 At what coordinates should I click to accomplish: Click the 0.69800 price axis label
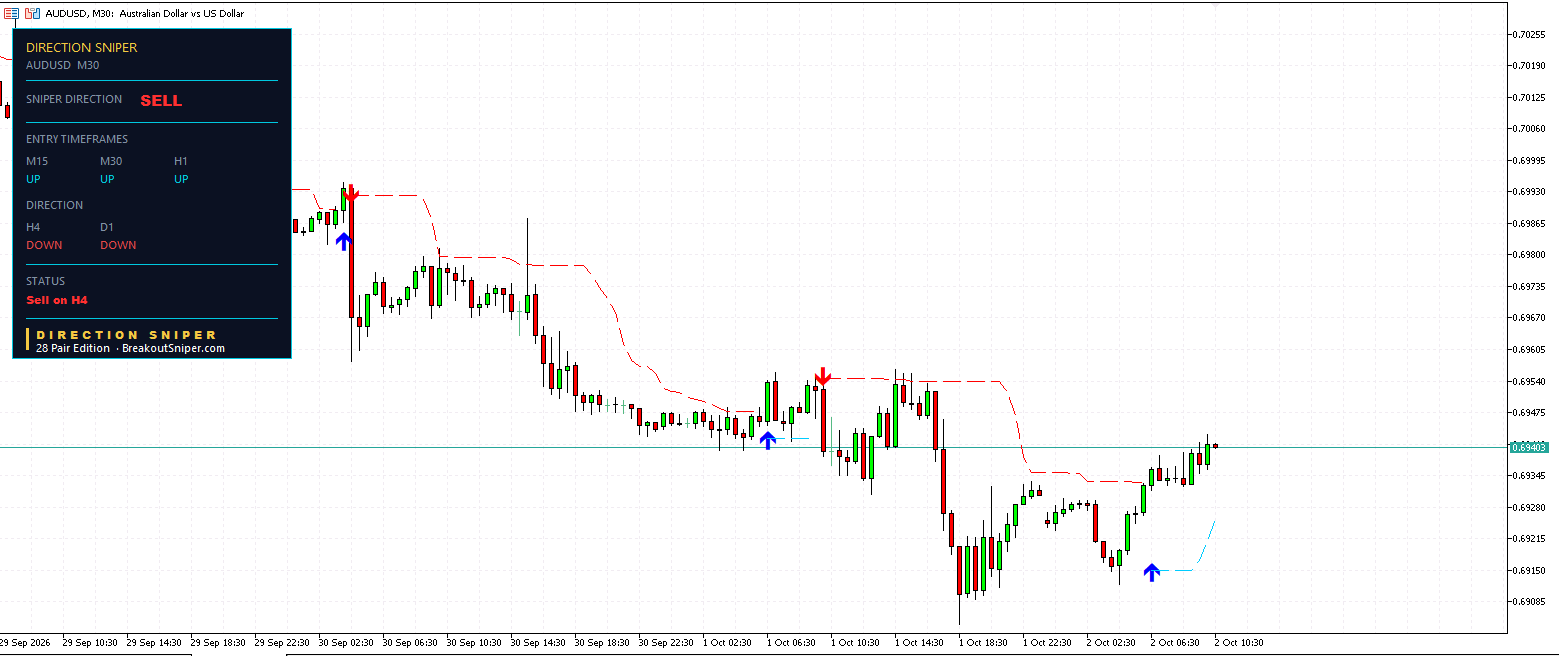pyautogui.click(x=1530, y=254)
